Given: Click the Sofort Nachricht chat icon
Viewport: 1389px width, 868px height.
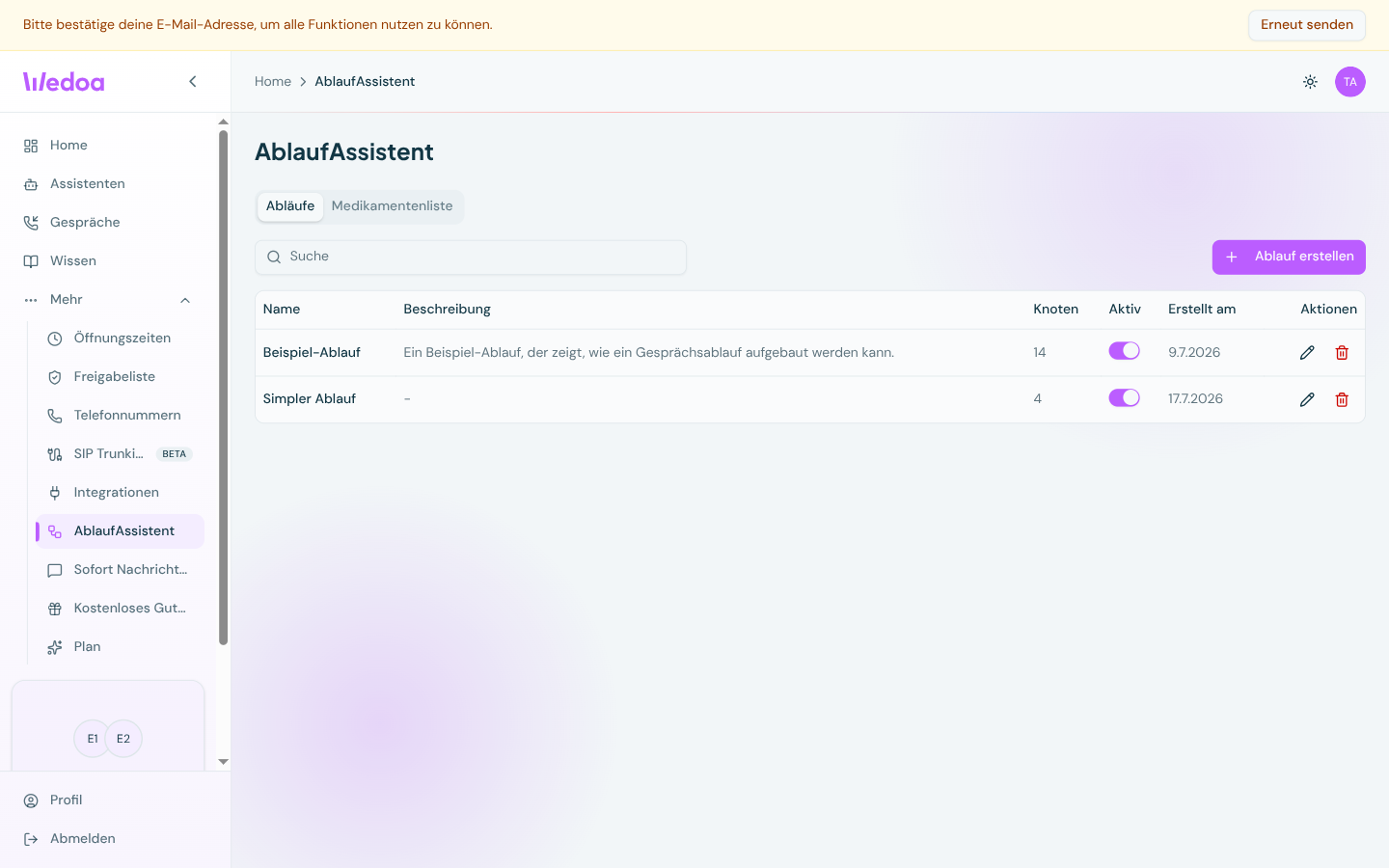Looking at the screenshot, I should pos(55,570).
